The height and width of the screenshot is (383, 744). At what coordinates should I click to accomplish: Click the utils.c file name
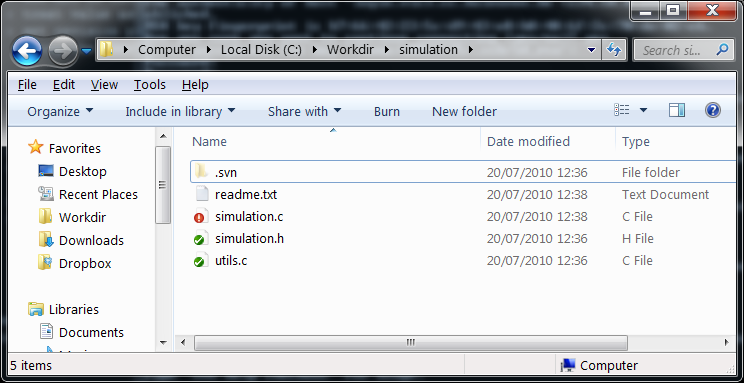coord(231,261)
